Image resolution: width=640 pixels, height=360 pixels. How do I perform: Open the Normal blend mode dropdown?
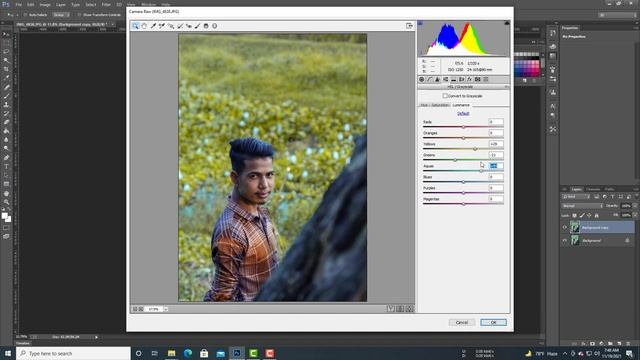[x=582, y=206]
